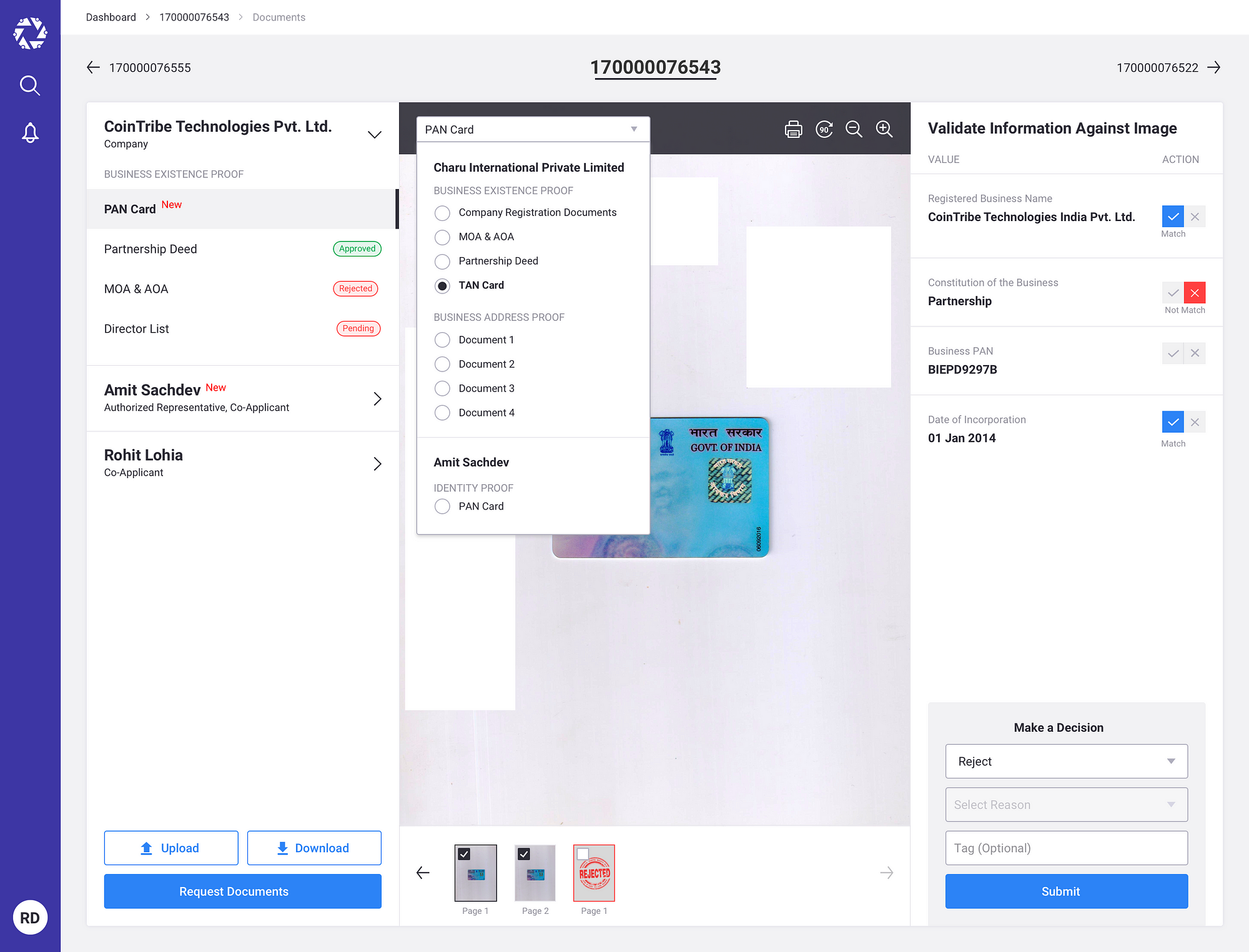
Task: Open 170000076543 breadcrumb link
Action: tap(194, 17)
